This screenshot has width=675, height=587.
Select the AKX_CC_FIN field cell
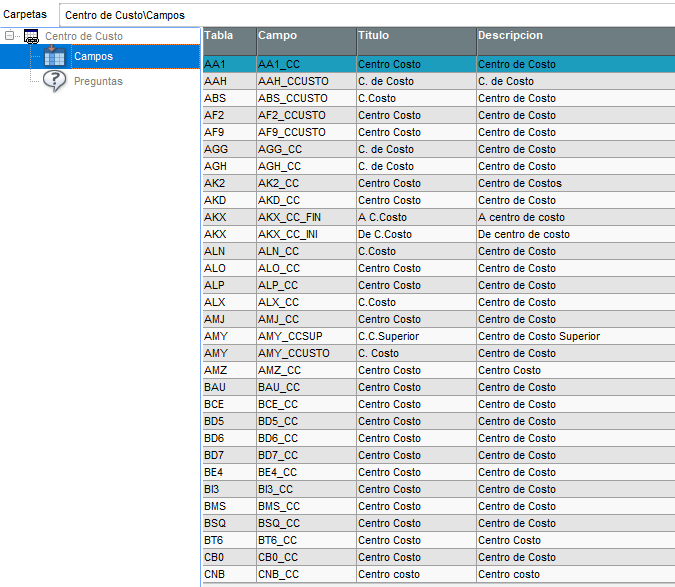coord(307,217)
